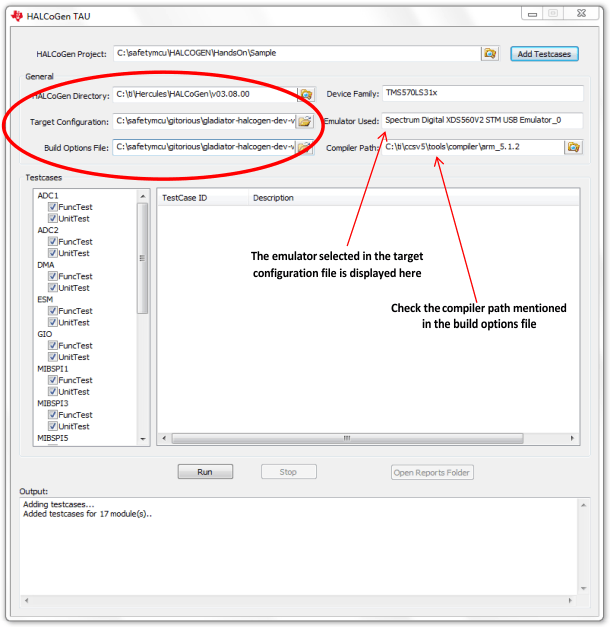Click the Add Testcases button
The height and width of the screenshot is (627, 610).
544,54
